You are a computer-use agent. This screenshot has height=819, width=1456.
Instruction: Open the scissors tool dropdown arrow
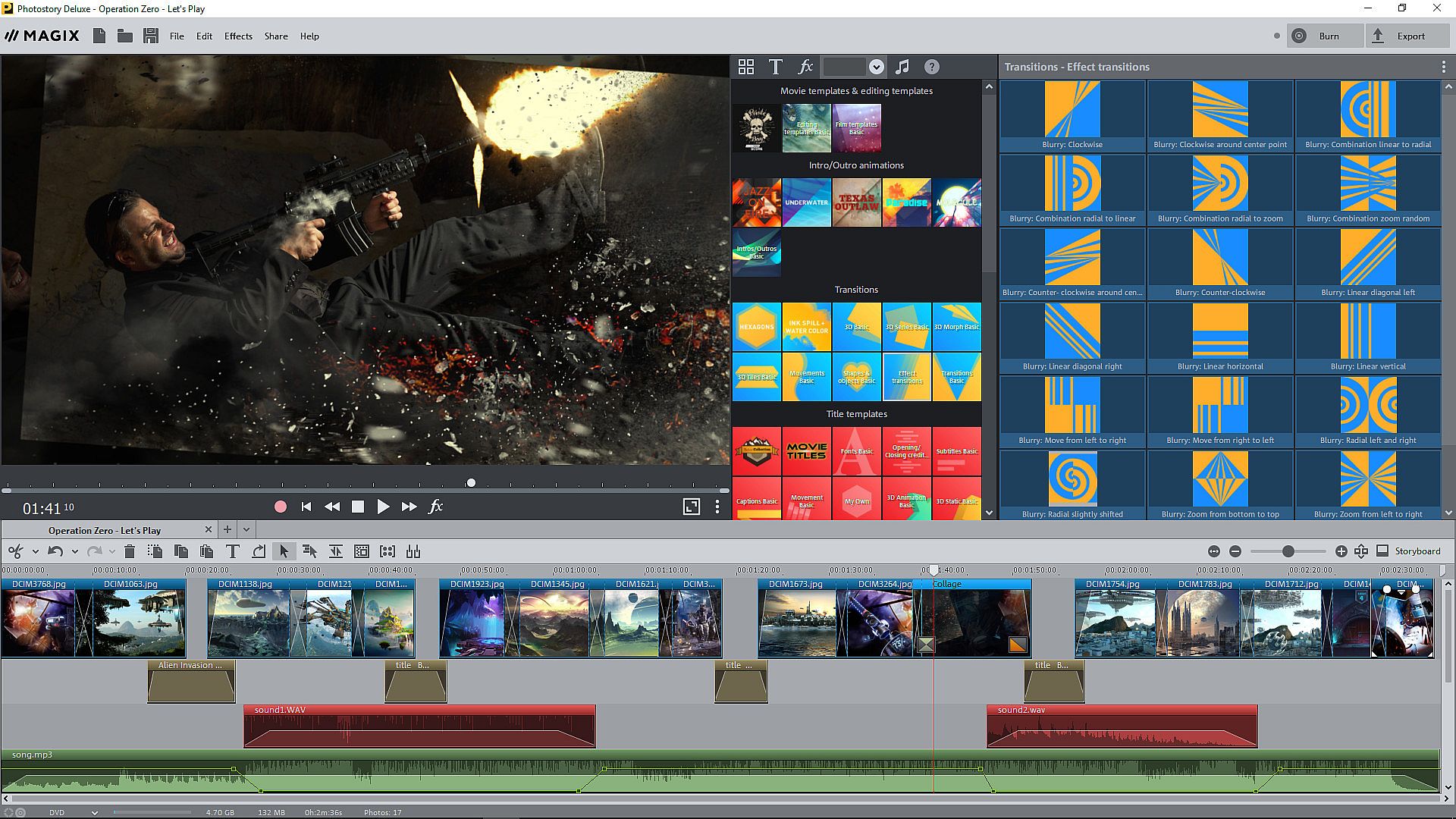pyautogui.click(x=35, y=552)
